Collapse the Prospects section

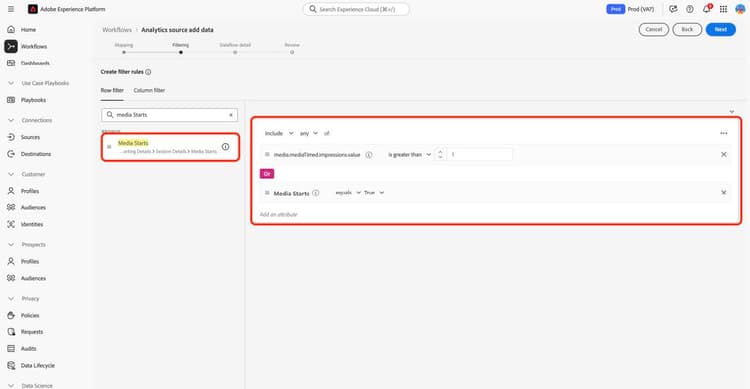pos(11,245)
